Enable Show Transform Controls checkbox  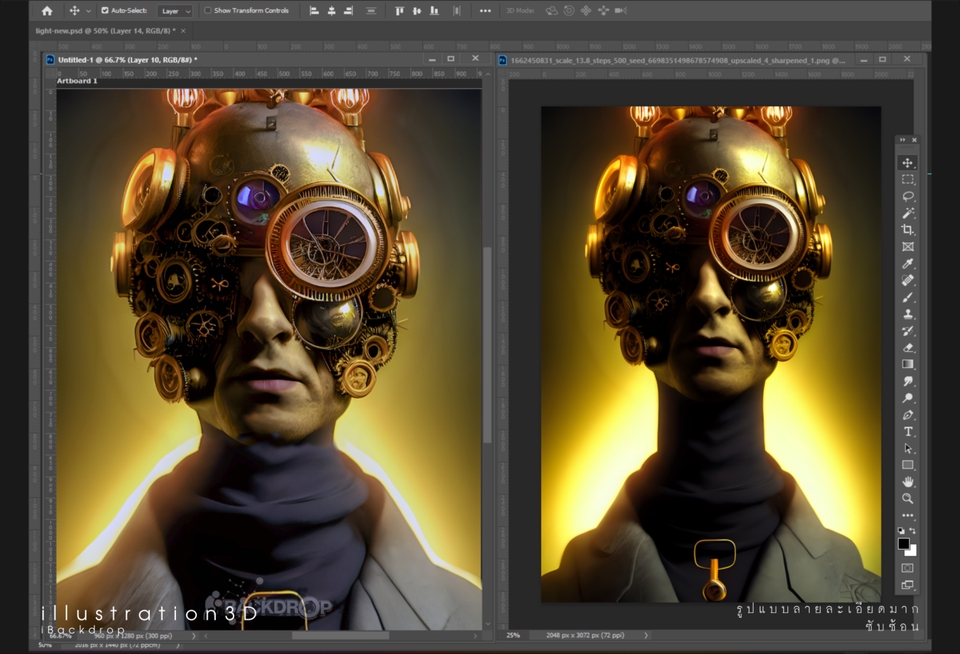[x=208, y=10]
